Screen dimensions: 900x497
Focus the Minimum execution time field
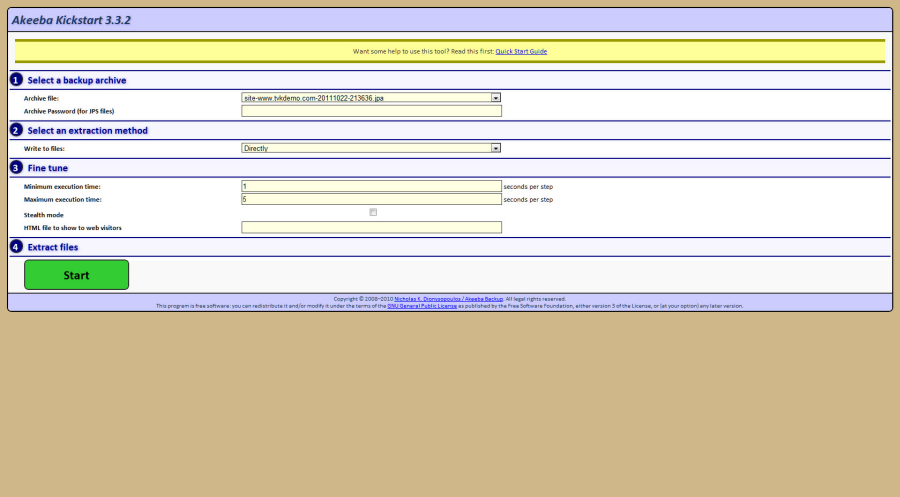point(371,186)
